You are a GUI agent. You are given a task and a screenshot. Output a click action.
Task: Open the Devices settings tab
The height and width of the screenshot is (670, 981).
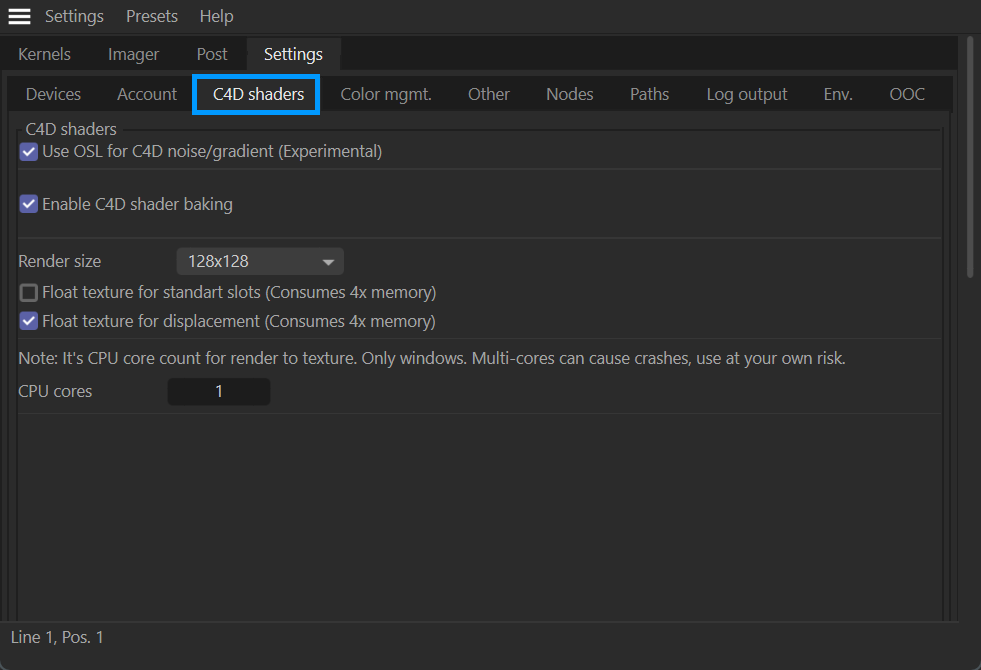coord(53,94)
